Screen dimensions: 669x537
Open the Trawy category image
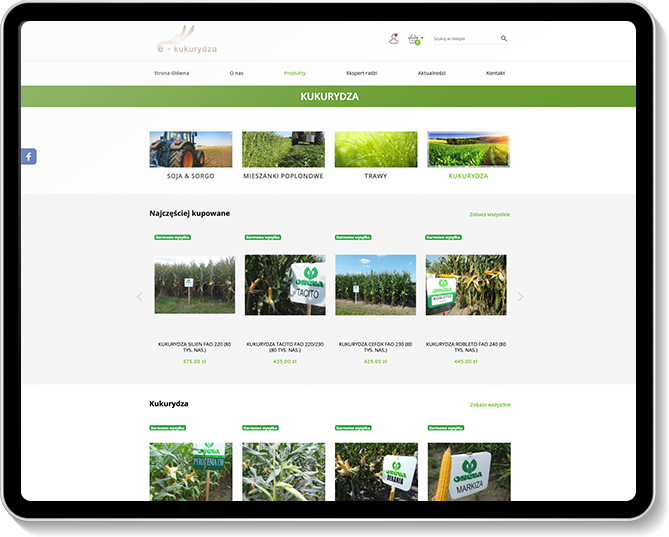point(375,150)
